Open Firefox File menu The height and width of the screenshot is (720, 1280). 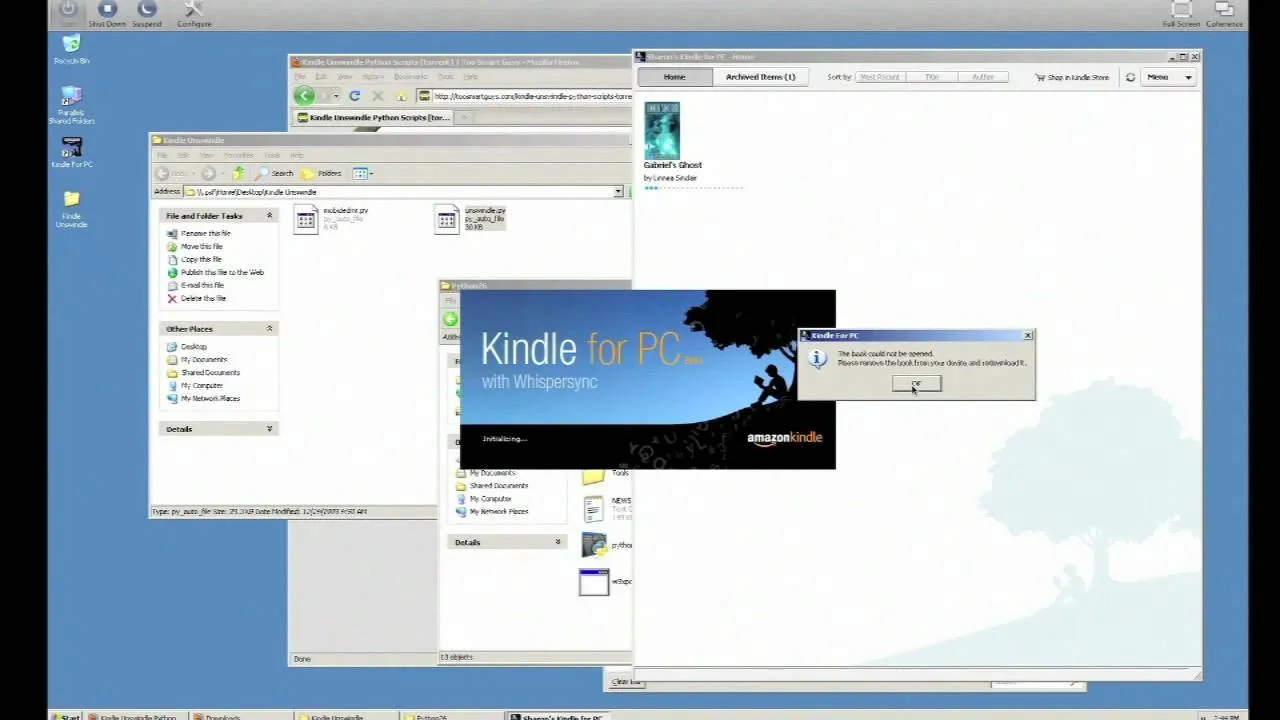click(299, 77)
